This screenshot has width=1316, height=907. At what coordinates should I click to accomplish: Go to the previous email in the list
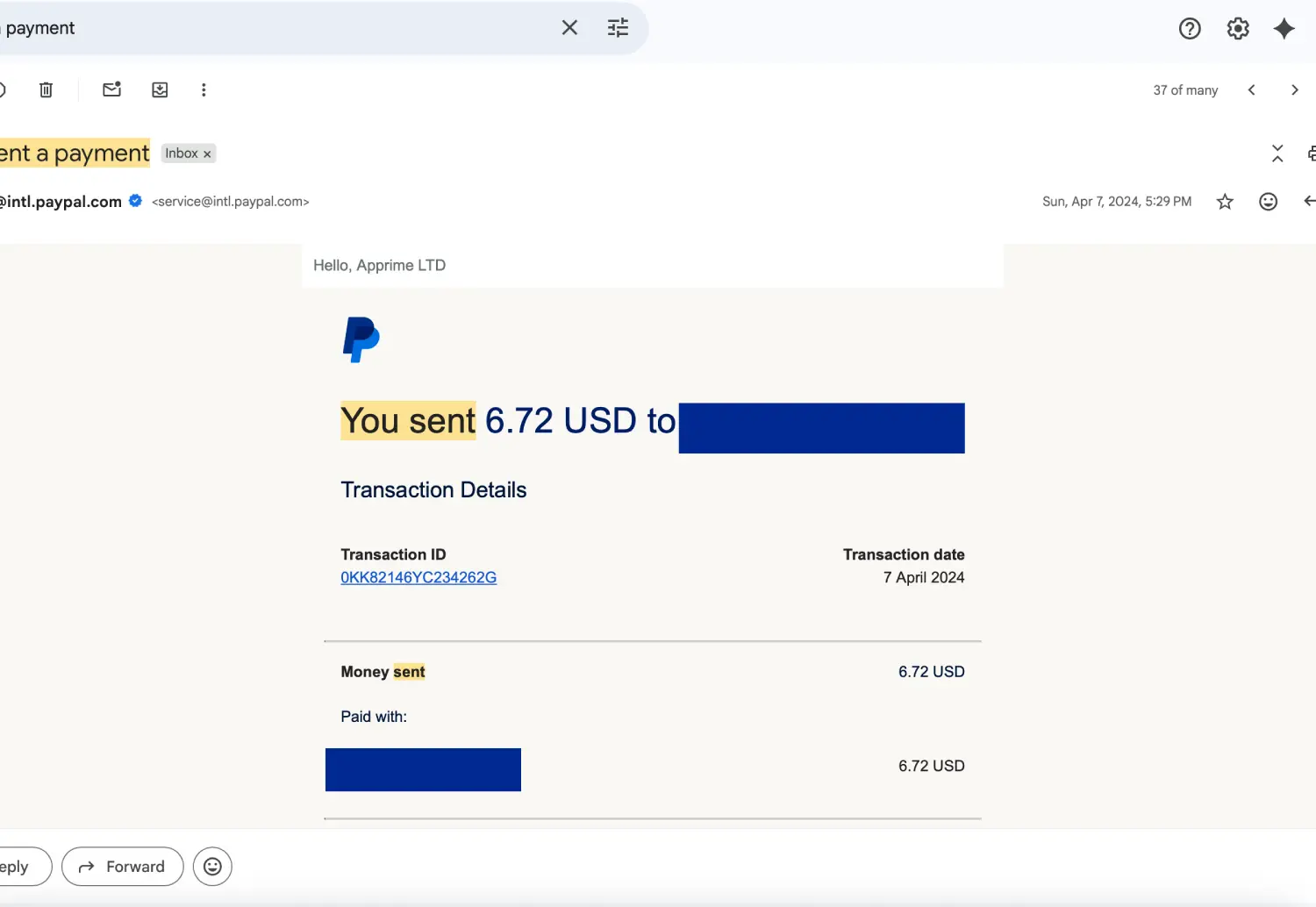click(x=1252, y=89)
